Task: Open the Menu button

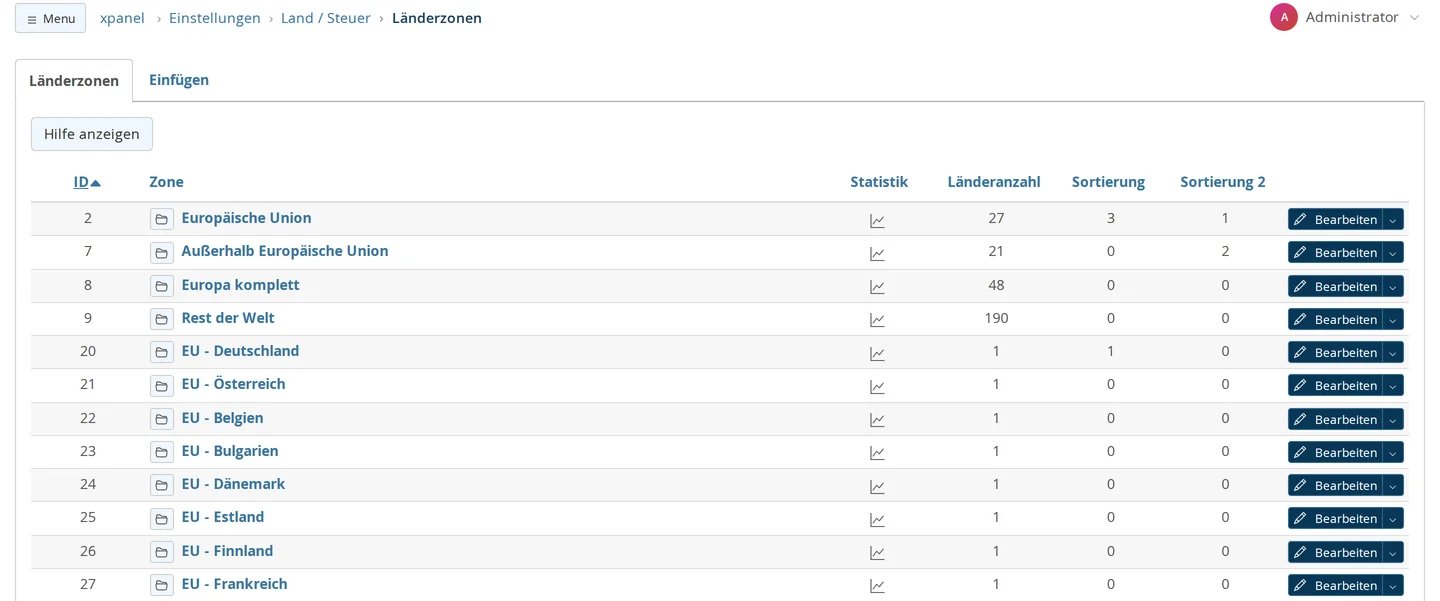Action: click(50, 18)
